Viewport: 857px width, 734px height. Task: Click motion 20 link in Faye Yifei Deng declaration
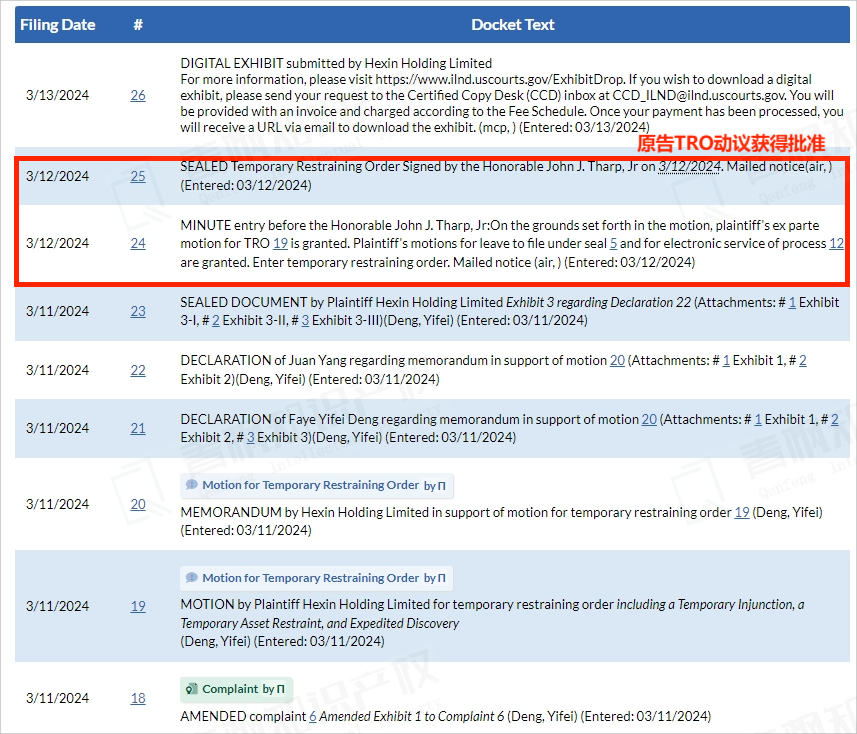[649, 420]
